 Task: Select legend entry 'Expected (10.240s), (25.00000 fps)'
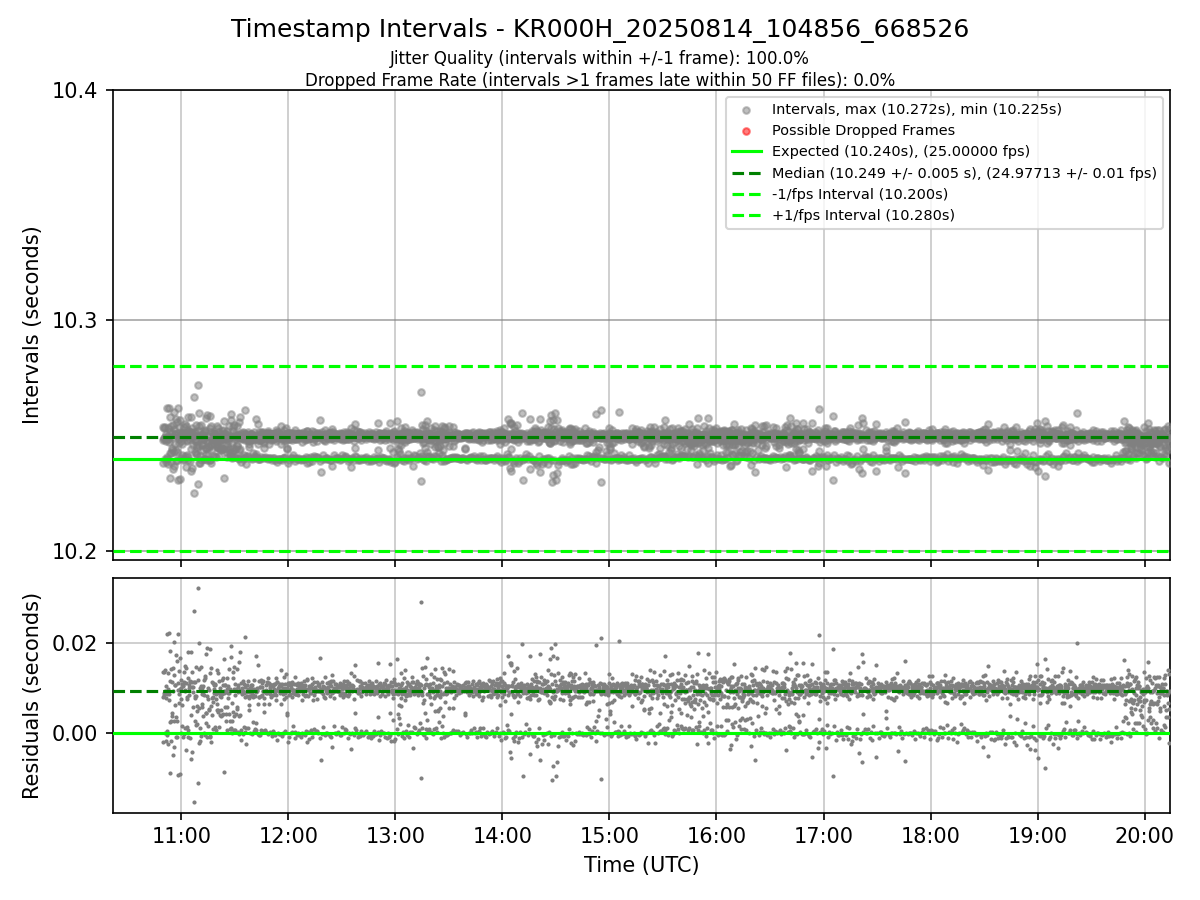pos(900,151)
